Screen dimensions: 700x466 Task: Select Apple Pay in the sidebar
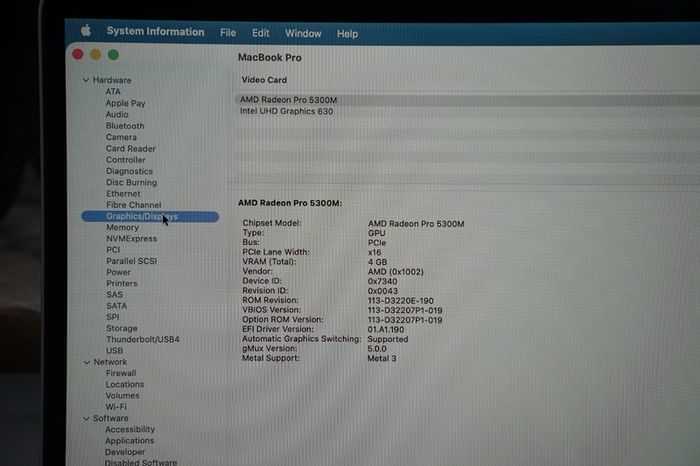tap(125, 103)
